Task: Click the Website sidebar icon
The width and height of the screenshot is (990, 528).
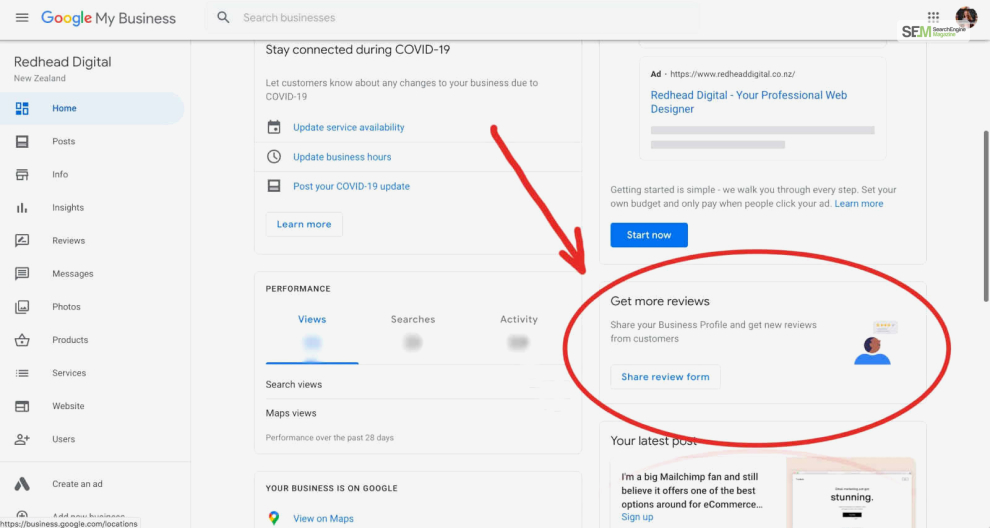Action: [x=22, y=406]
